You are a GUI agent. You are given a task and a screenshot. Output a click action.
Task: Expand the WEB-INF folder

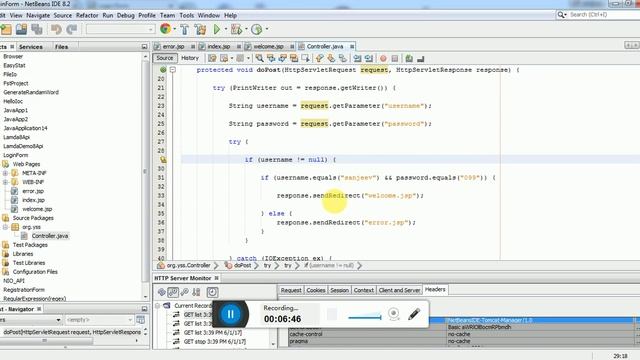click(x=5, y=182)
